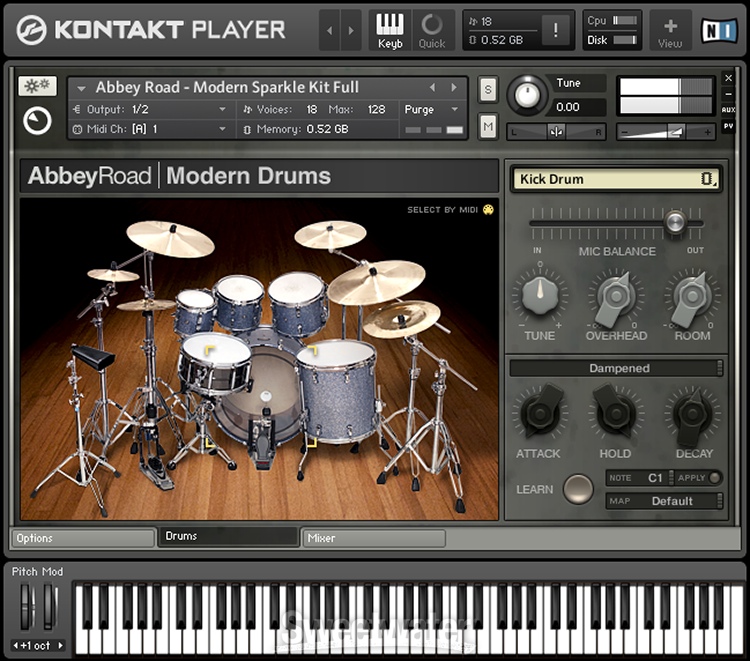Click the Pitch wheel
Image resolution: width=750 pixels, height=661 pixels.
[x=26, y=606]
